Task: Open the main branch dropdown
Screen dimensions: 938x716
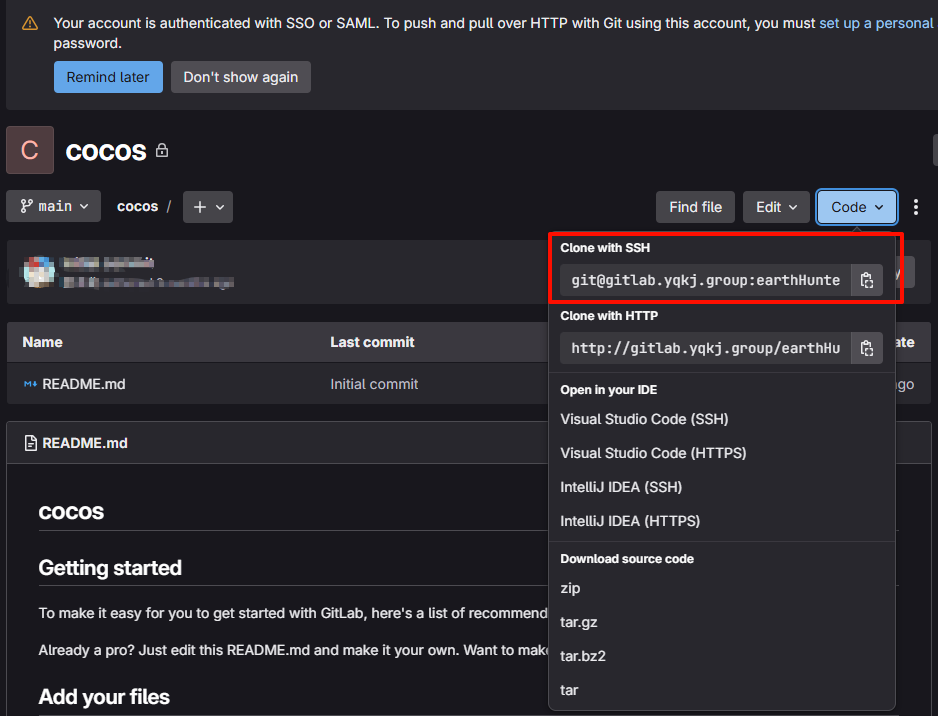Action: (x=53, y=206)
